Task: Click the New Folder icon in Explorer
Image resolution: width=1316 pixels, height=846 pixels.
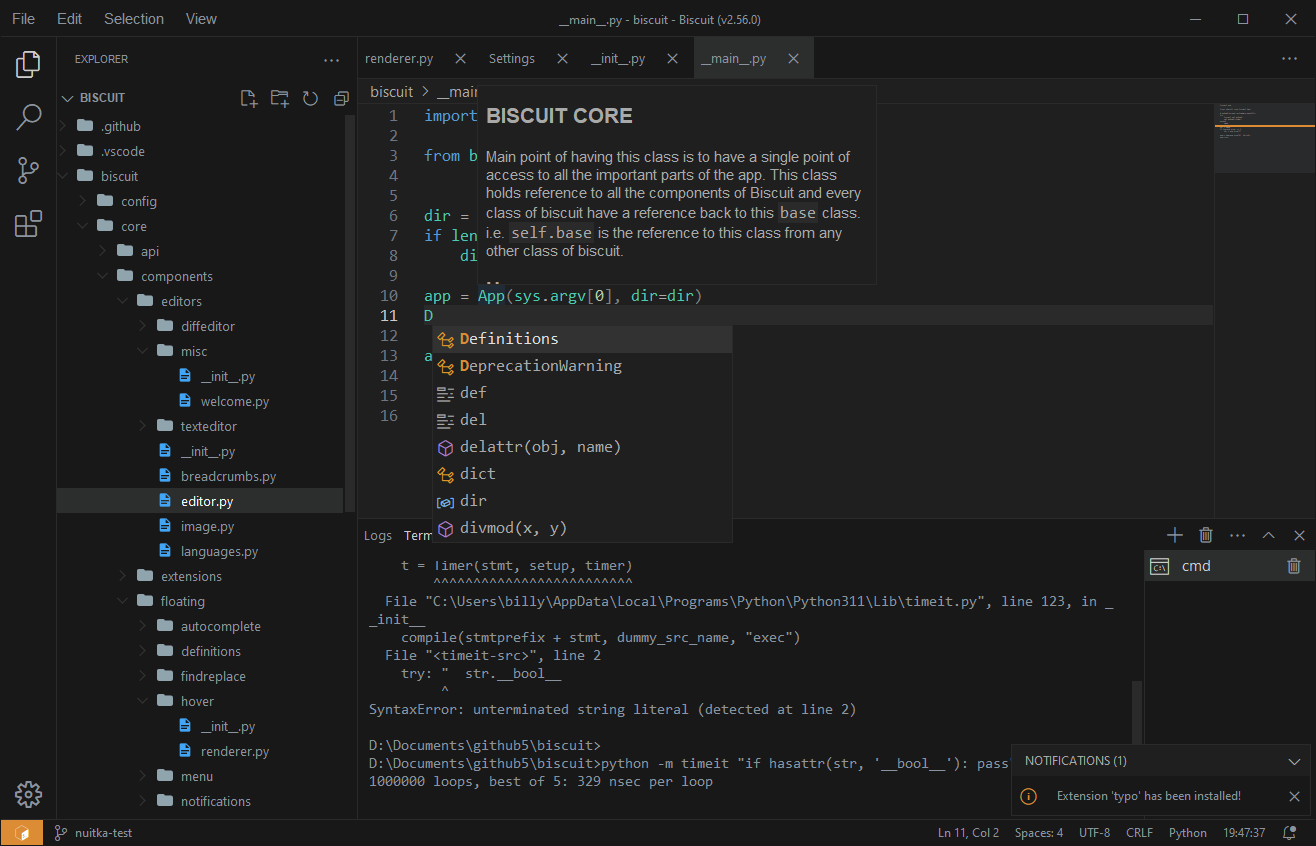Action: [x=279, y=98]
